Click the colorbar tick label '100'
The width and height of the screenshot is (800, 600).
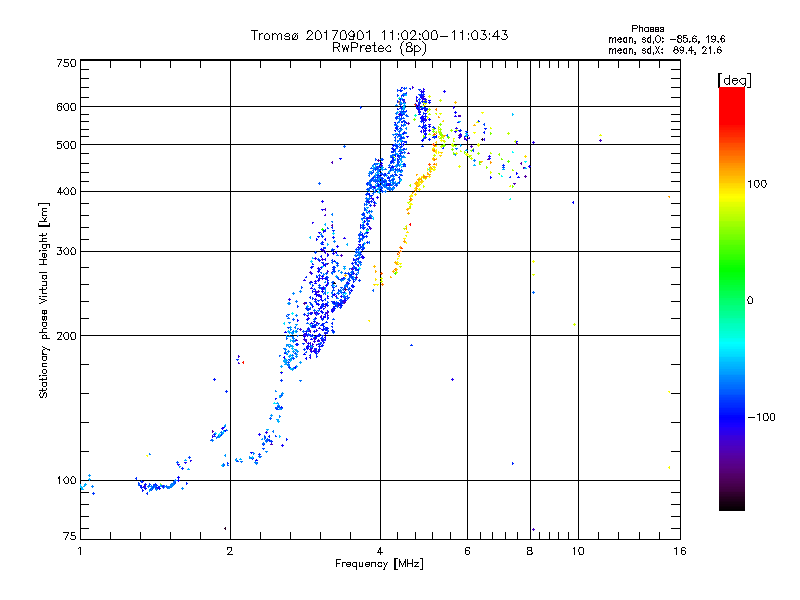[x=757, y=184]
